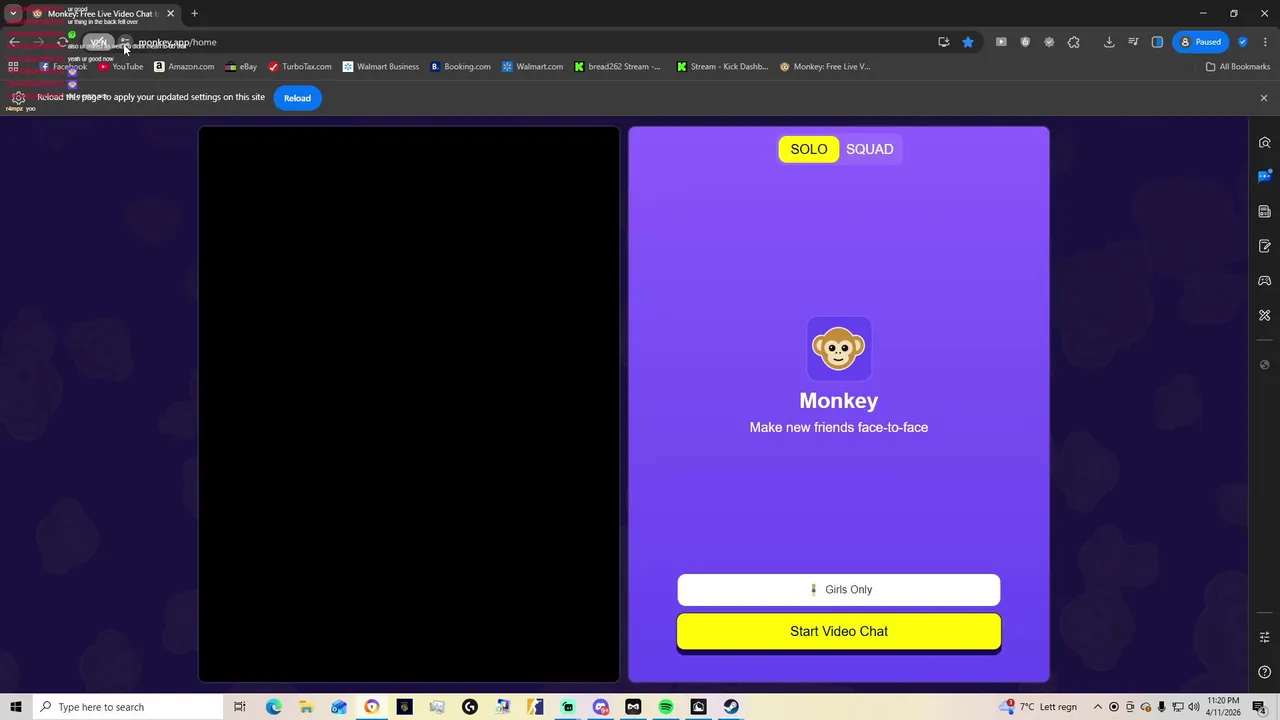This screenshot has width=1280, height=720.
Task: Open the Walmart Business bookmark
Action: pos(381,67)
